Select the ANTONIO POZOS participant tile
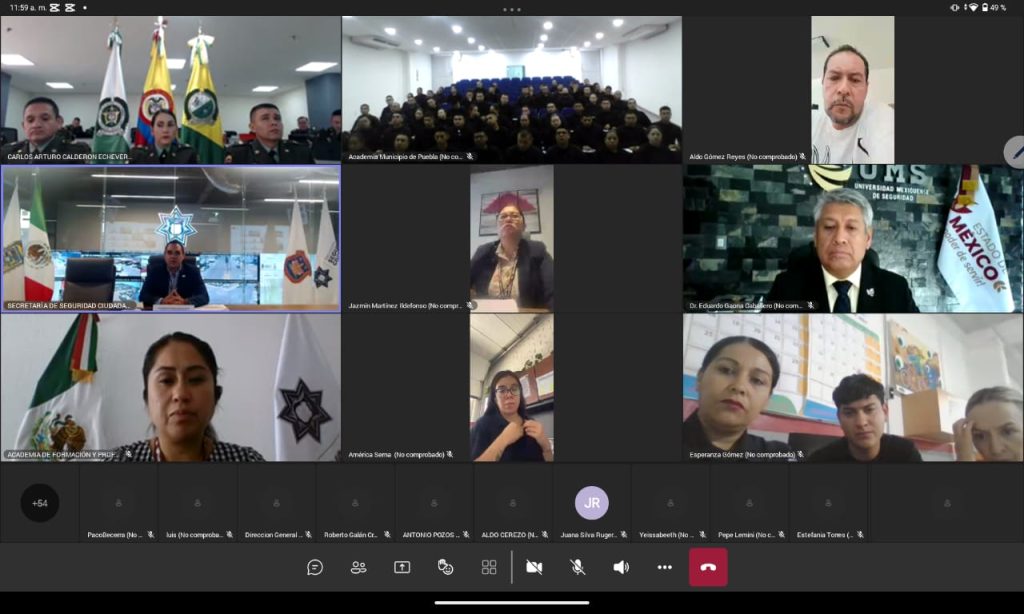This screenshot has height=614, width=1024. pyautogui.click(x=434, y=504)
